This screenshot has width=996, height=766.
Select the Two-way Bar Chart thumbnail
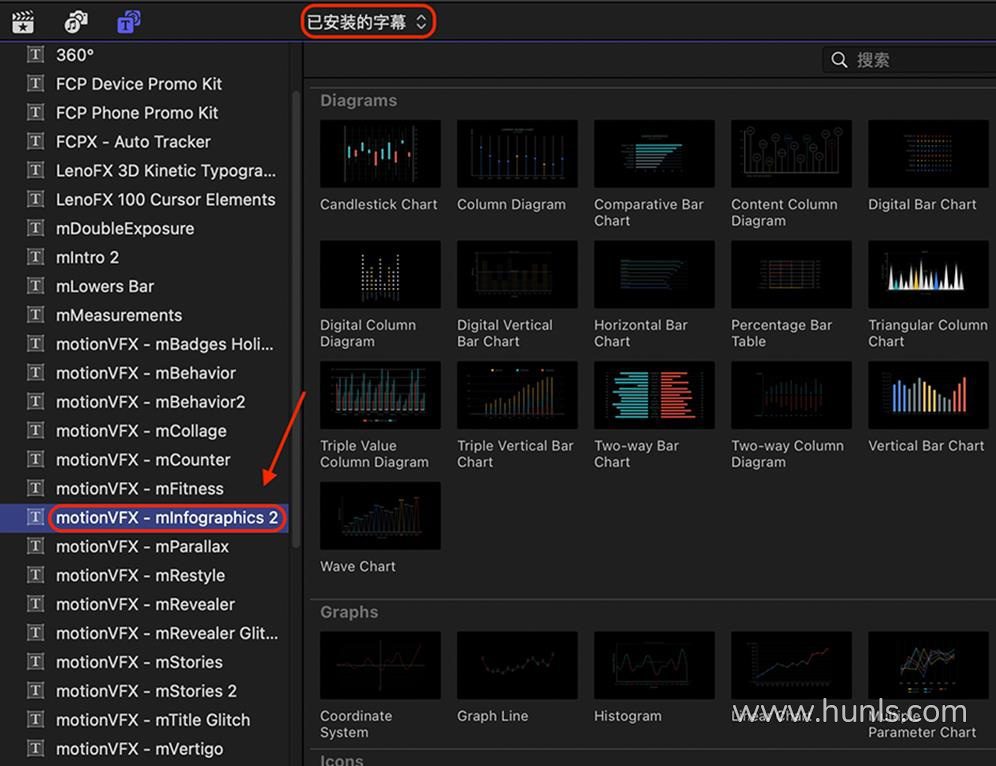[654, 395]
